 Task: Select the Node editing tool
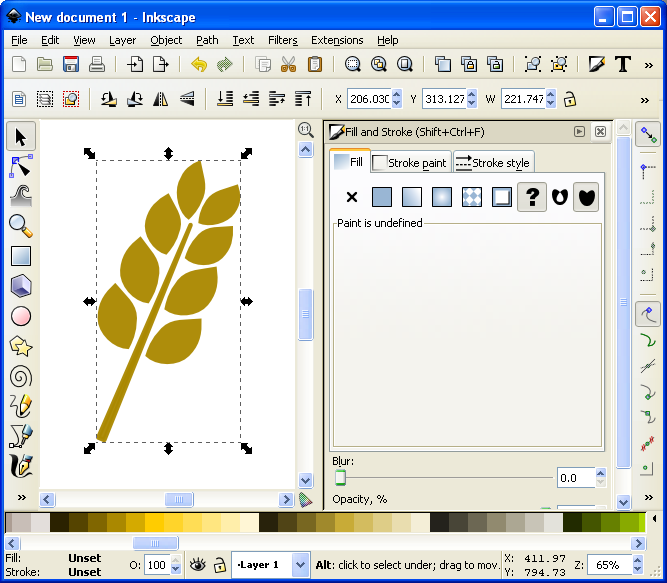pyautogui.click(x=21, y=166)
